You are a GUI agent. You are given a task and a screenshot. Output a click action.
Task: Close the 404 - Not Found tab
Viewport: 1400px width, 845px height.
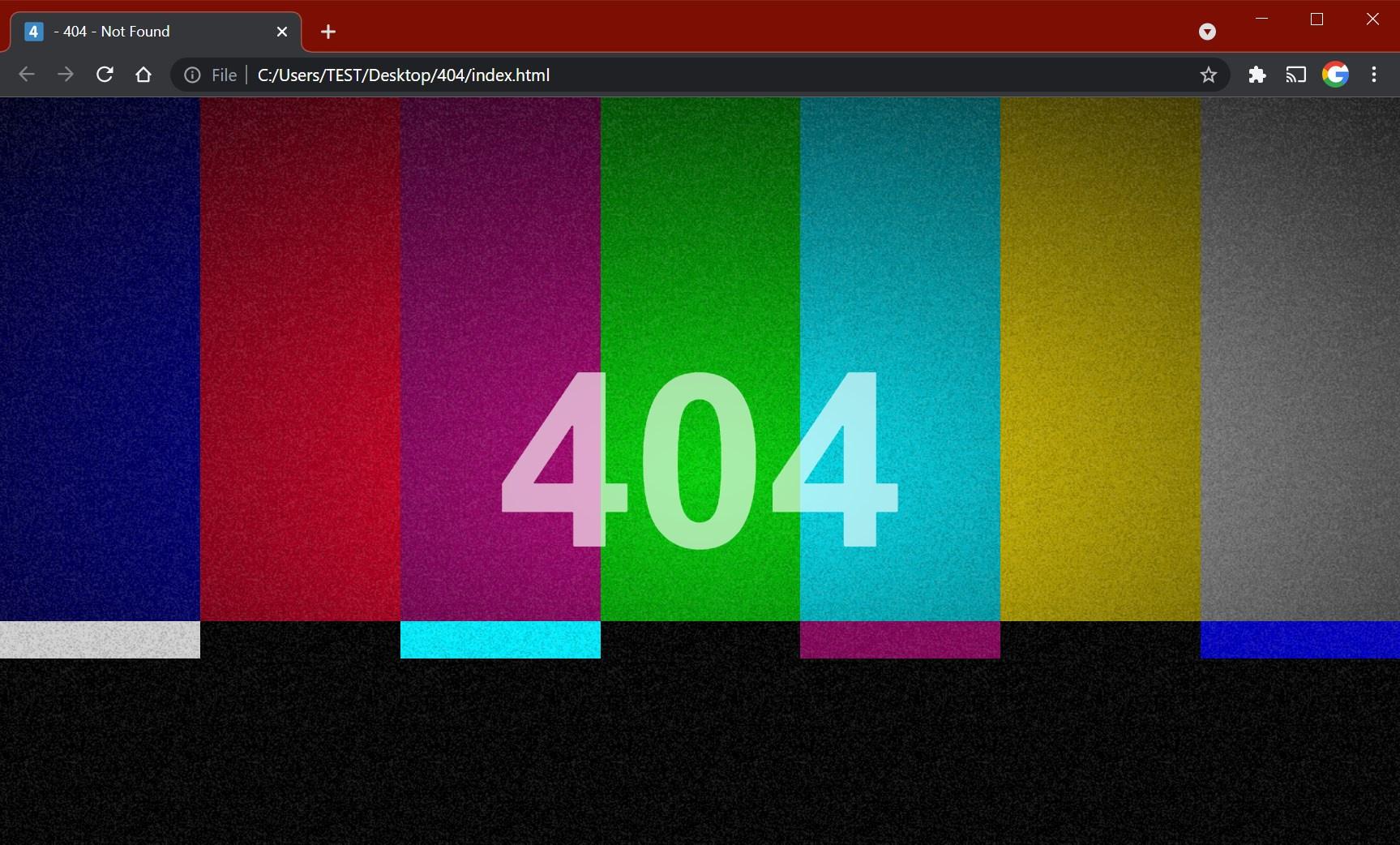point(282,32)
